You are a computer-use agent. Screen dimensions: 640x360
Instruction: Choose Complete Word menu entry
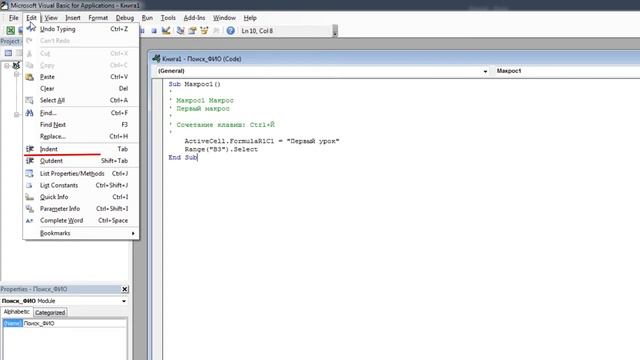(x=81, y=220)
